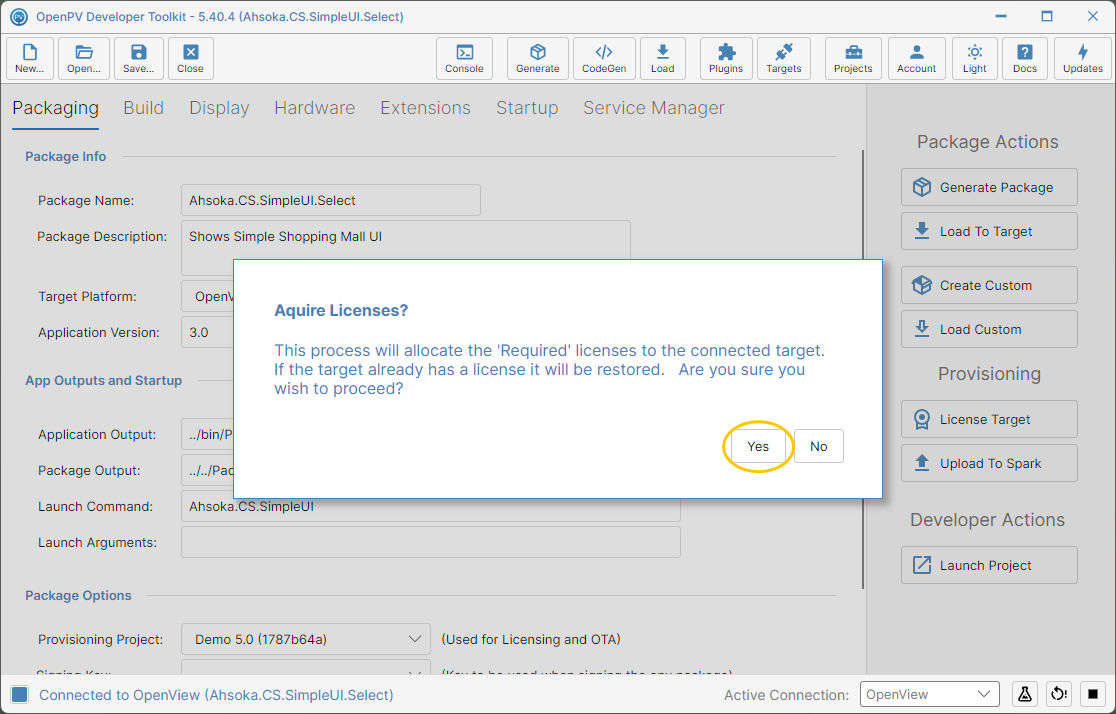Image resolution: width=1116 pixels, height=714 pixels.
Task: Click the Launch Project button
Action: coord(989,565)
